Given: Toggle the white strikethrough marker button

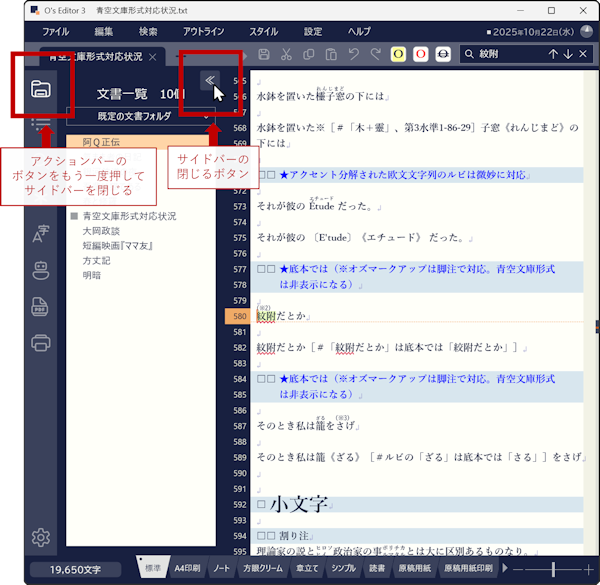Looking at the screenshot, I should pyautogui.click(x=444, y=53).
